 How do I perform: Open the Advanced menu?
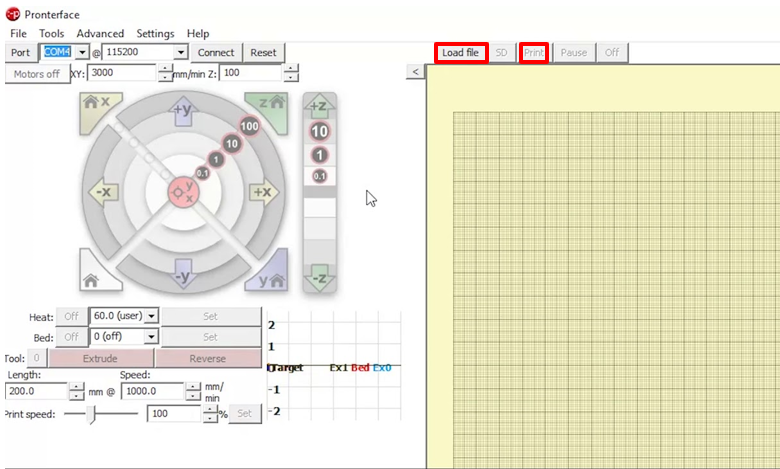[100, 33]
